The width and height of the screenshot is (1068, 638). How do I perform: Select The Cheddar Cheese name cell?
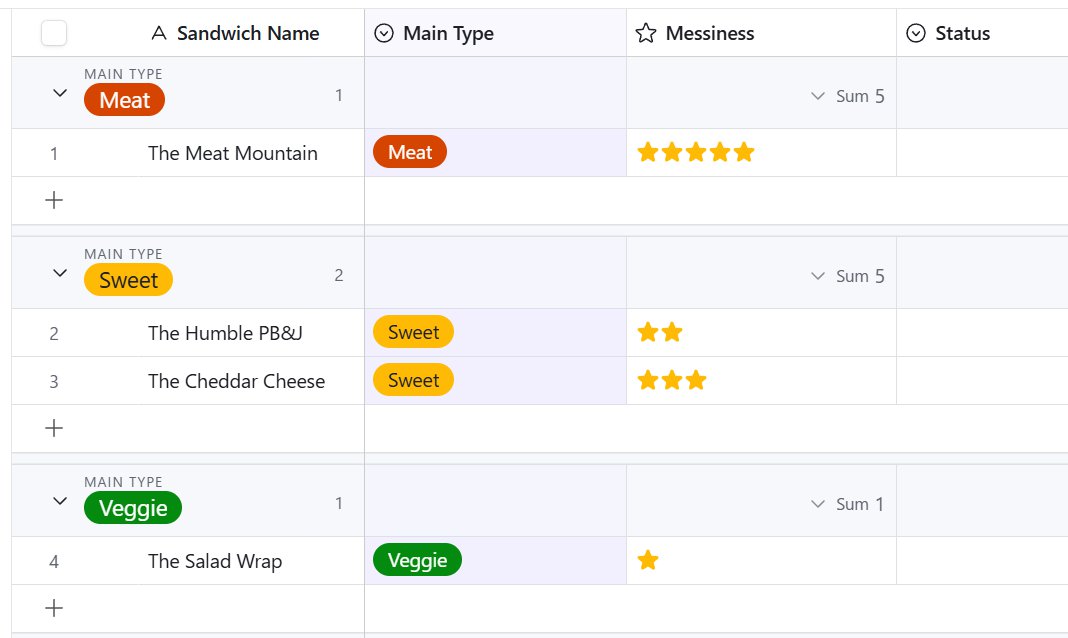pos(236,381)
